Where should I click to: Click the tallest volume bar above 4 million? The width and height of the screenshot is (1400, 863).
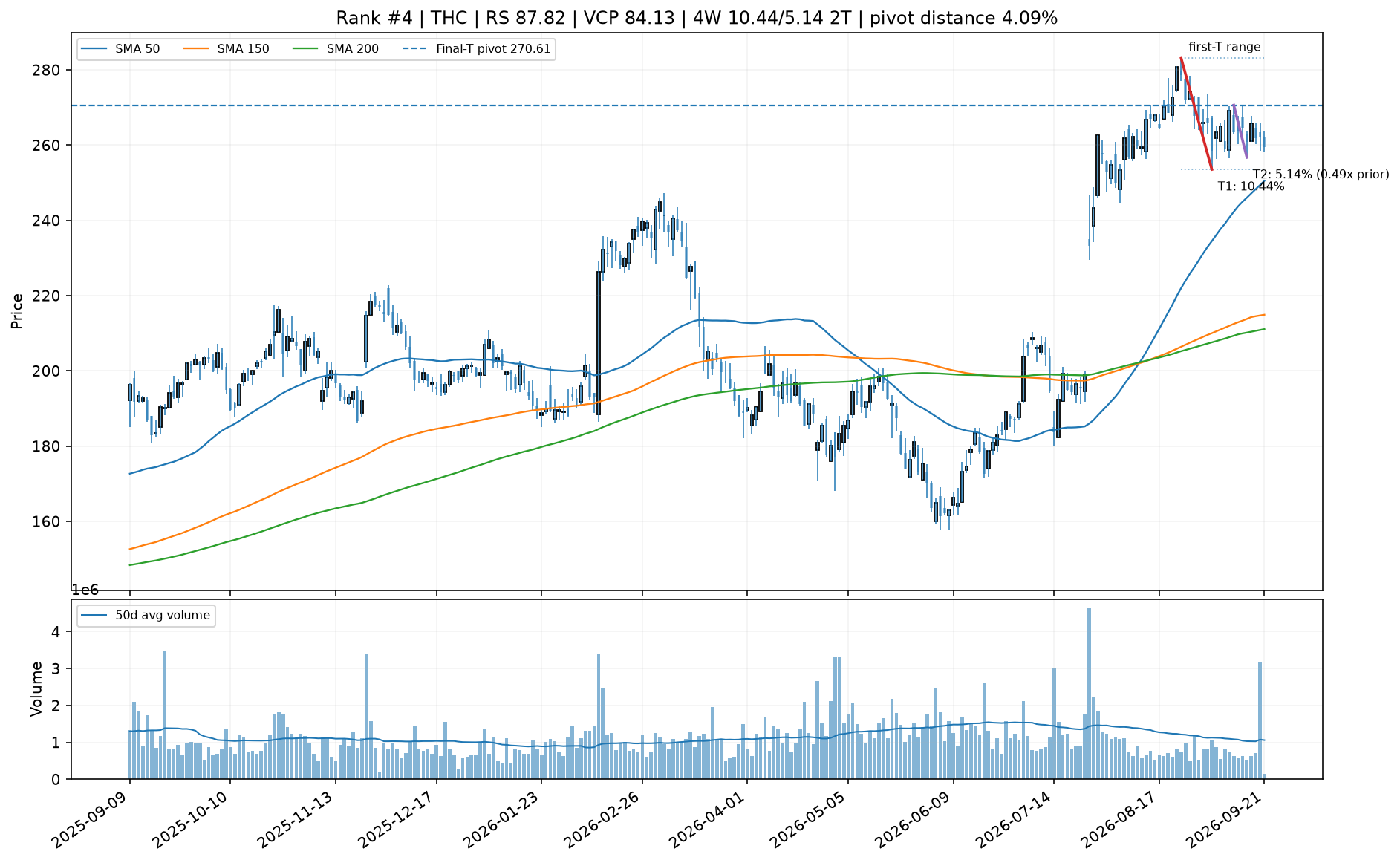coord(1089,694)
